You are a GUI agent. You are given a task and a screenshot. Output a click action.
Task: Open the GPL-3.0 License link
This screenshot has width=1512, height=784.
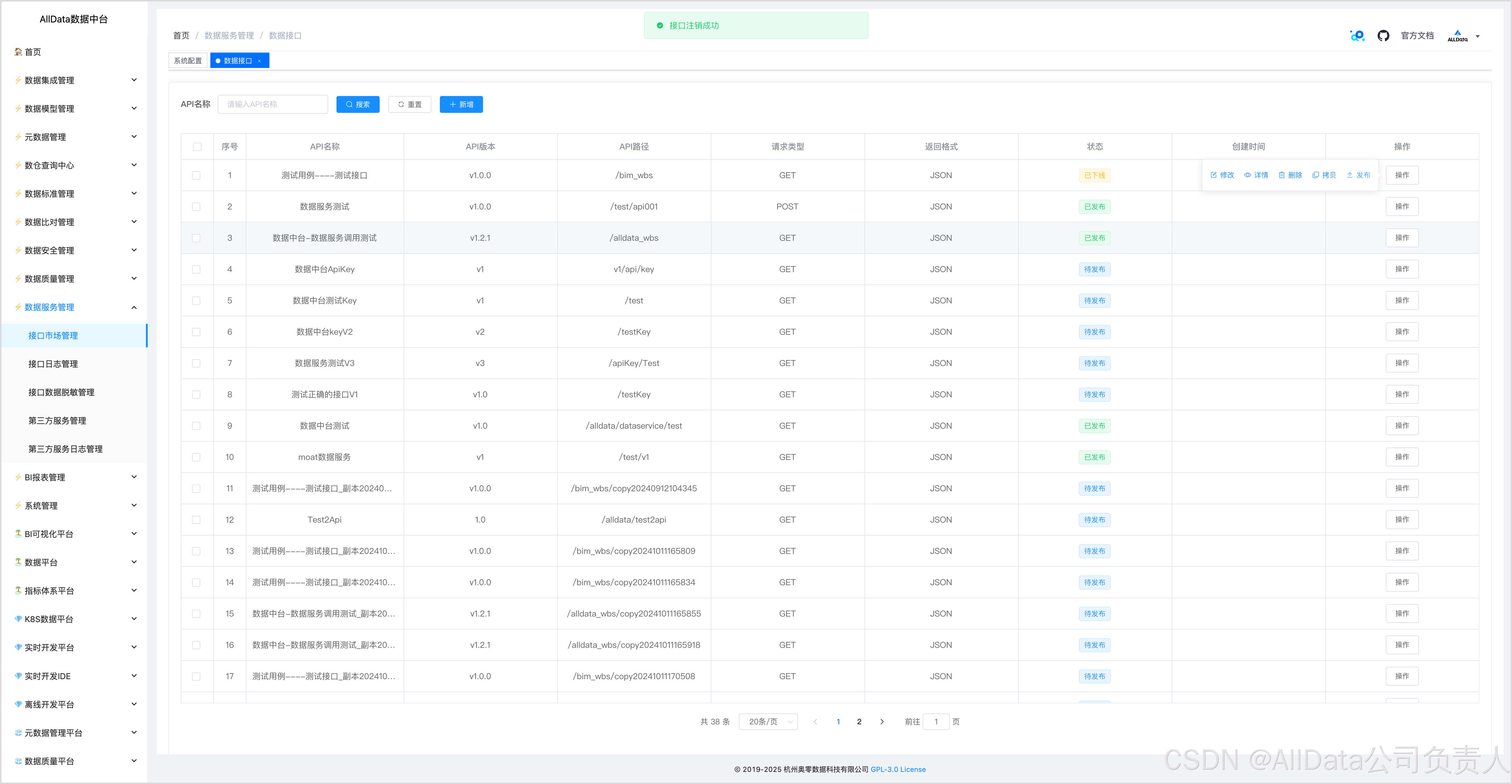coord(898,769)
